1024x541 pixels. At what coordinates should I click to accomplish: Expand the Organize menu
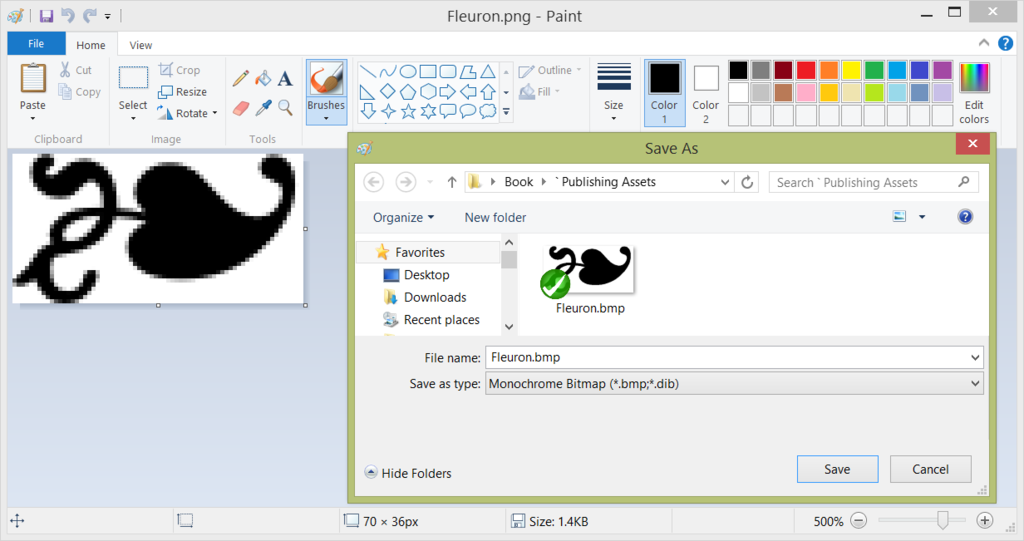point(403,217)
